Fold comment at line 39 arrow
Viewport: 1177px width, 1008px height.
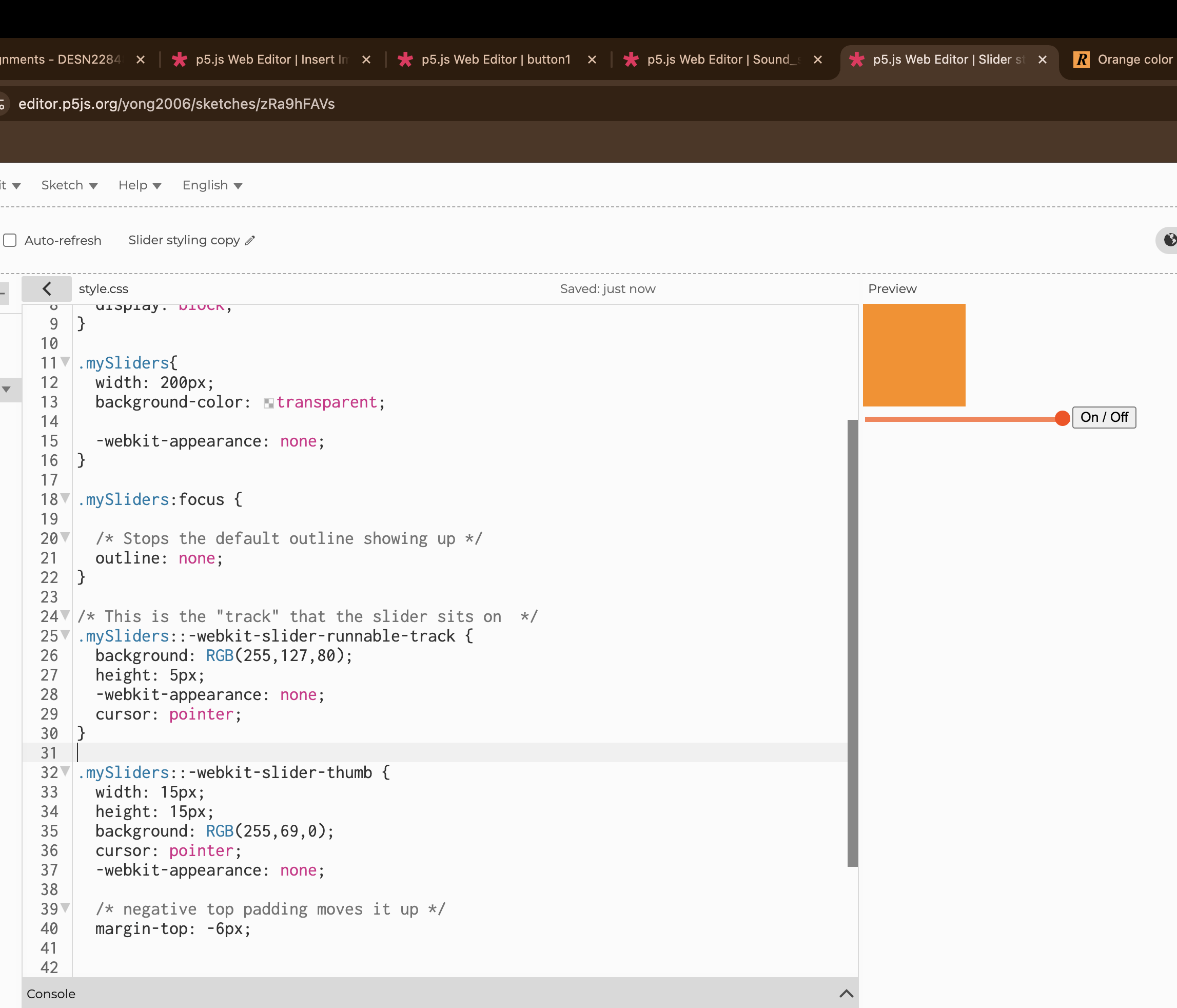65,908
